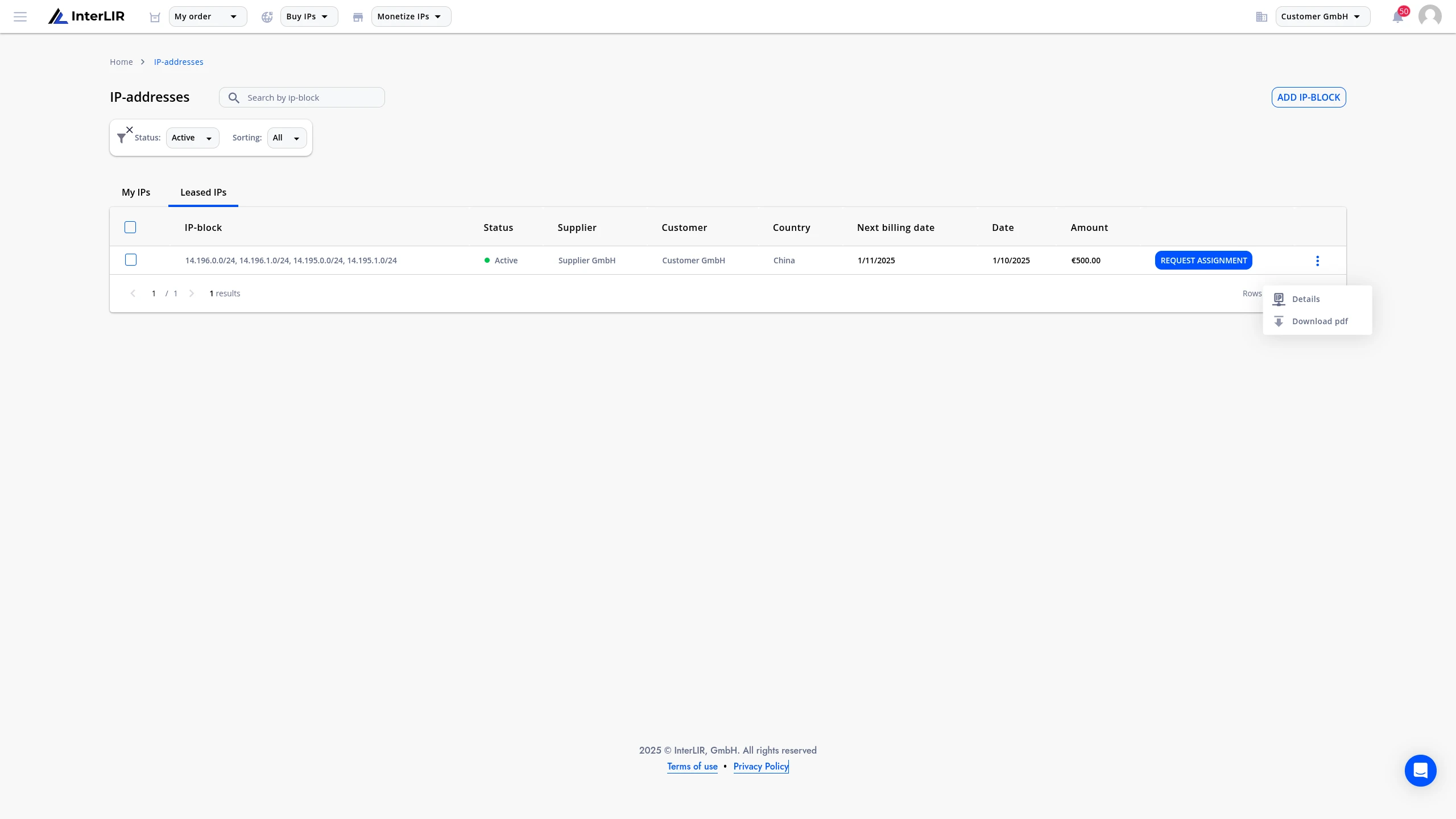Click the 1 results count text

tap(225, 293)
